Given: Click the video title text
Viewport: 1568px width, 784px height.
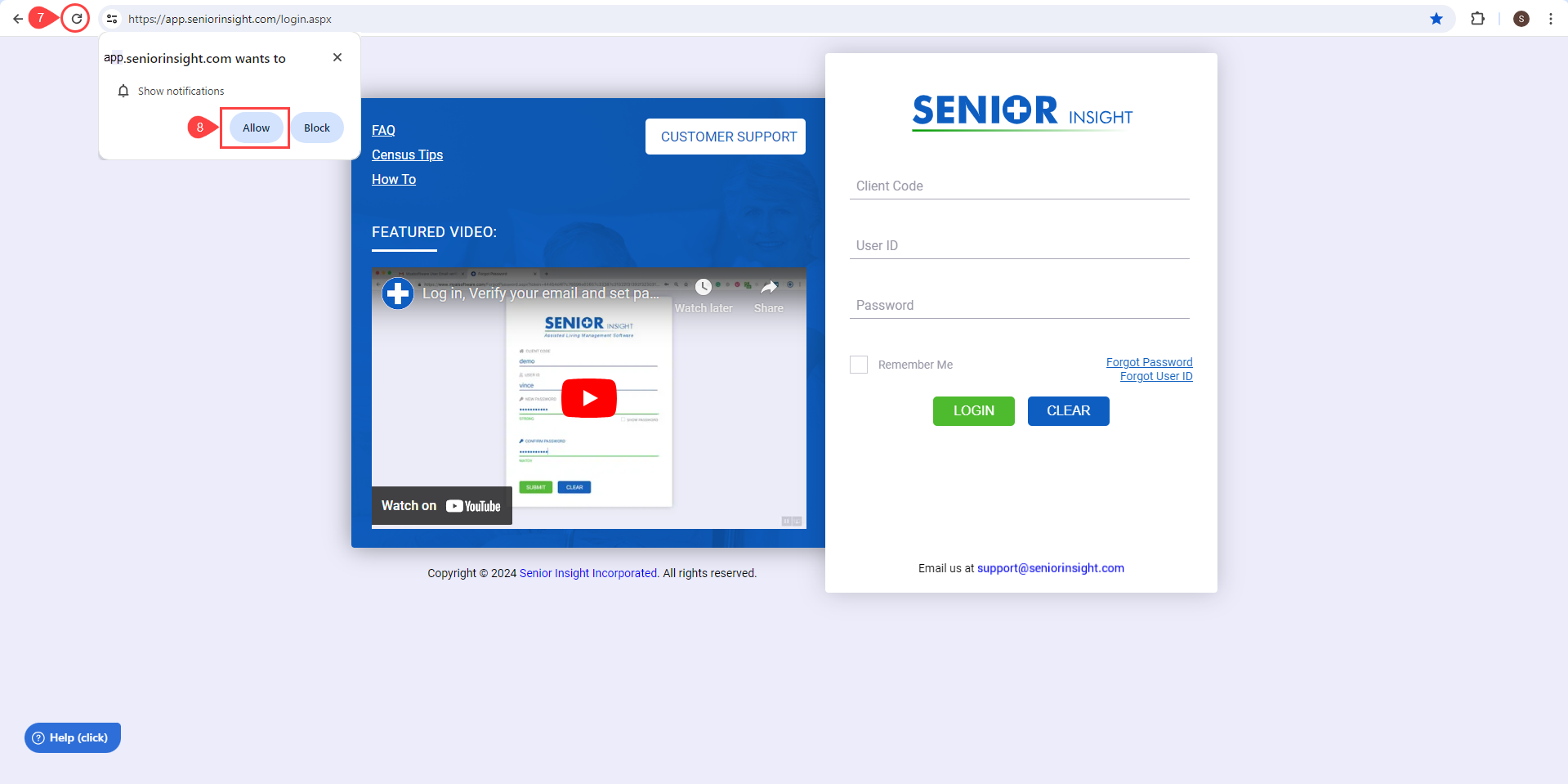Looking at the screenshot, I should click(540, 293).
